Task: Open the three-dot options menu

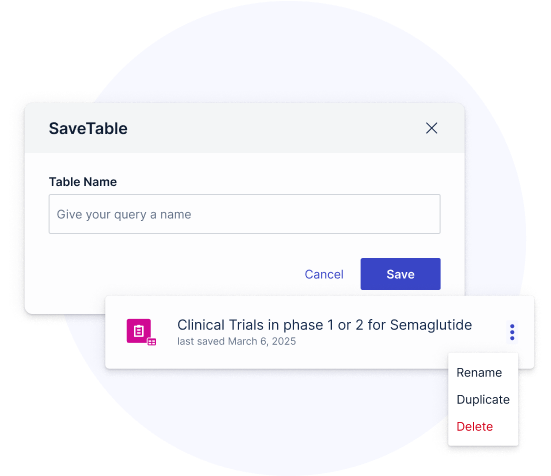Action: 512,332
